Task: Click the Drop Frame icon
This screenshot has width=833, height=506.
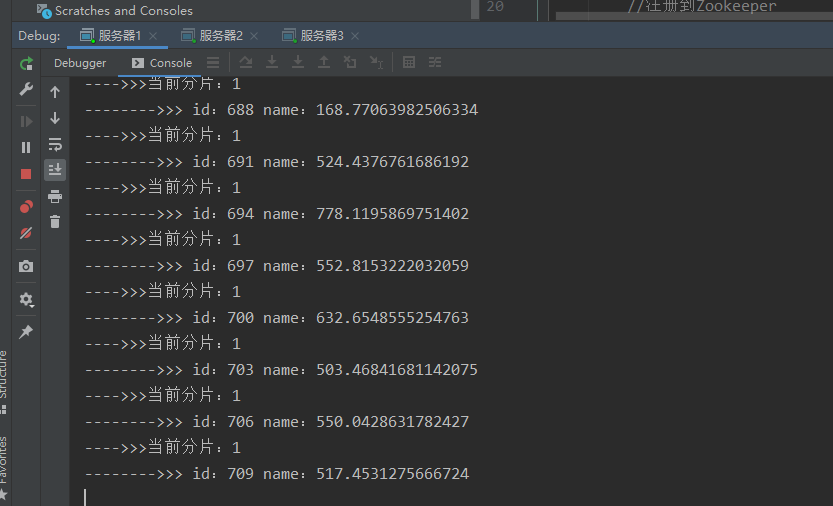Action: (350, 62)
